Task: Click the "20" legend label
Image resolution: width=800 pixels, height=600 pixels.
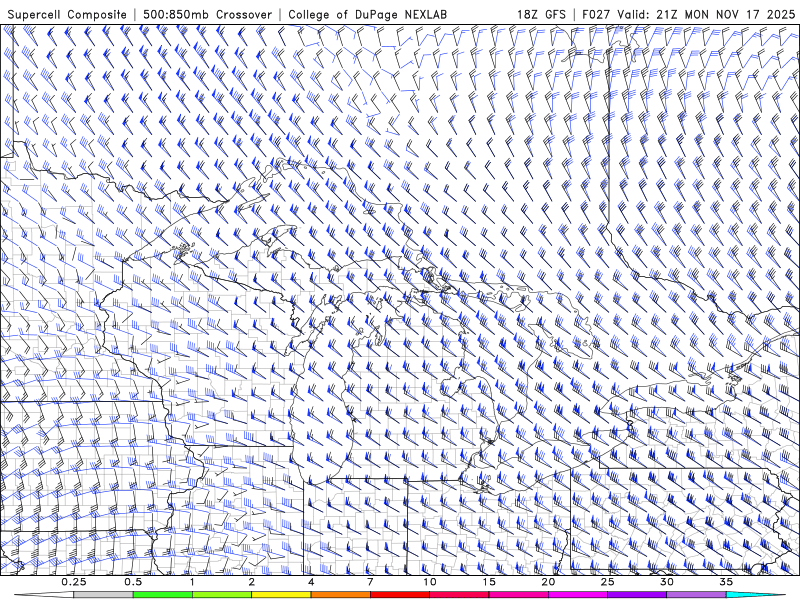Action: (x=548, y=582)
